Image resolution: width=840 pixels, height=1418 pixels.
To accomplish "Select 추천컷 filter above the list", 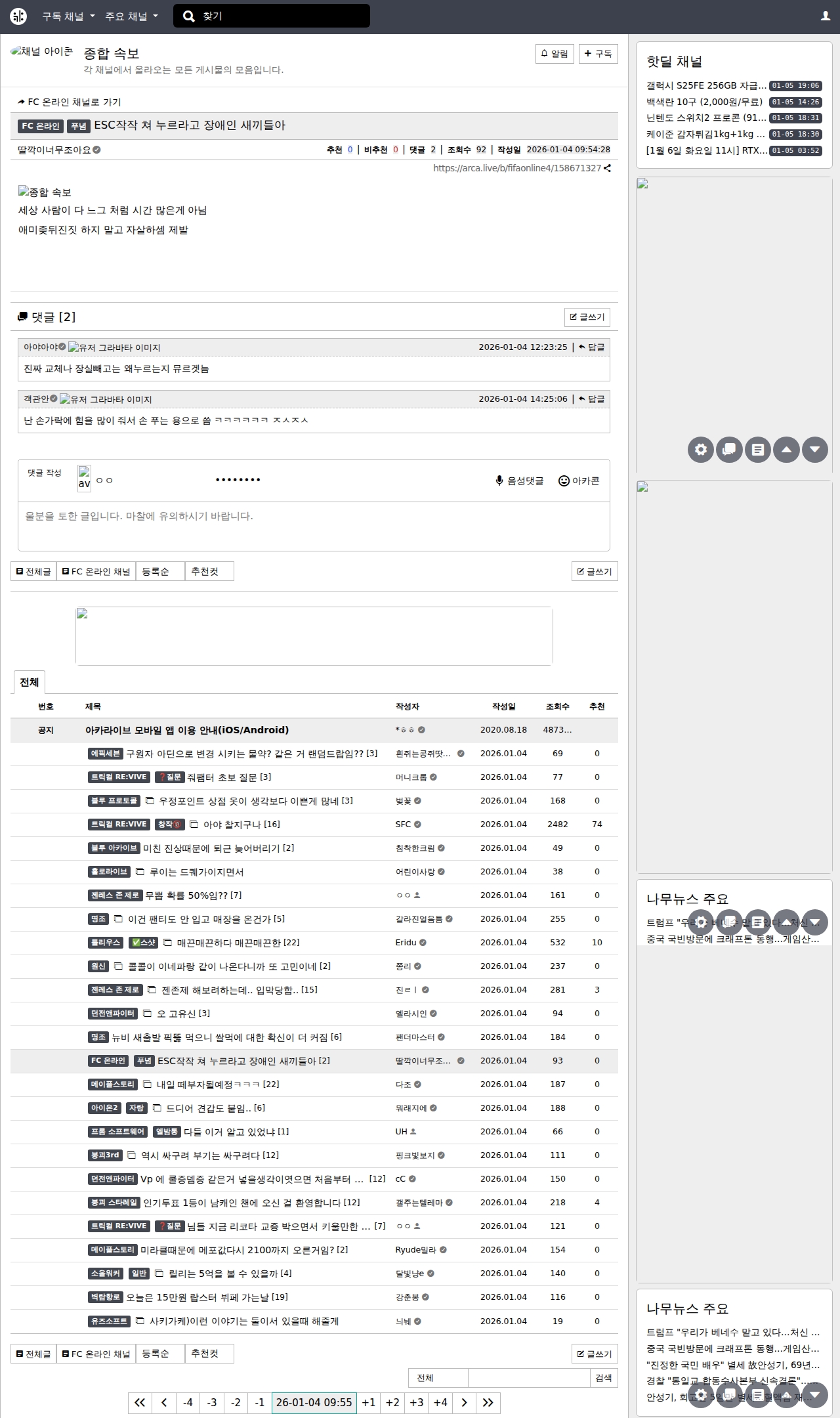I will tap(209, 572).
